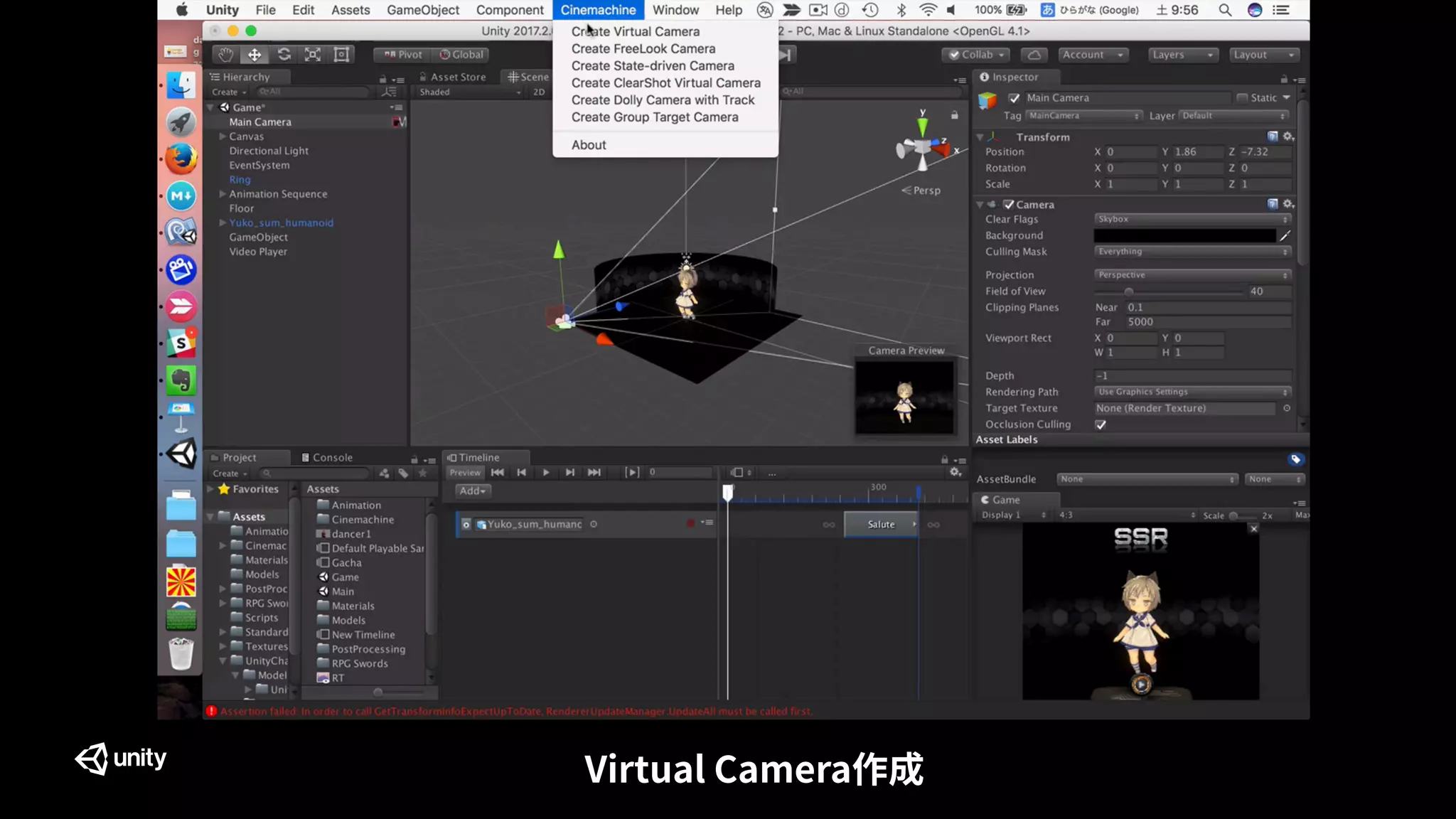Open Spotlight search in menu bar
1456x819 pixels.
pos(1225,10)
